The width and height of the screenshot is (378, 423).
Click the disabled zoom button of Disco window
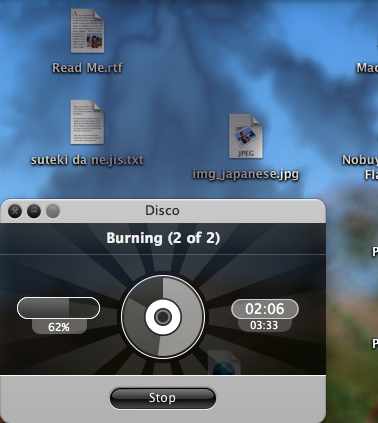pos(53,211)
